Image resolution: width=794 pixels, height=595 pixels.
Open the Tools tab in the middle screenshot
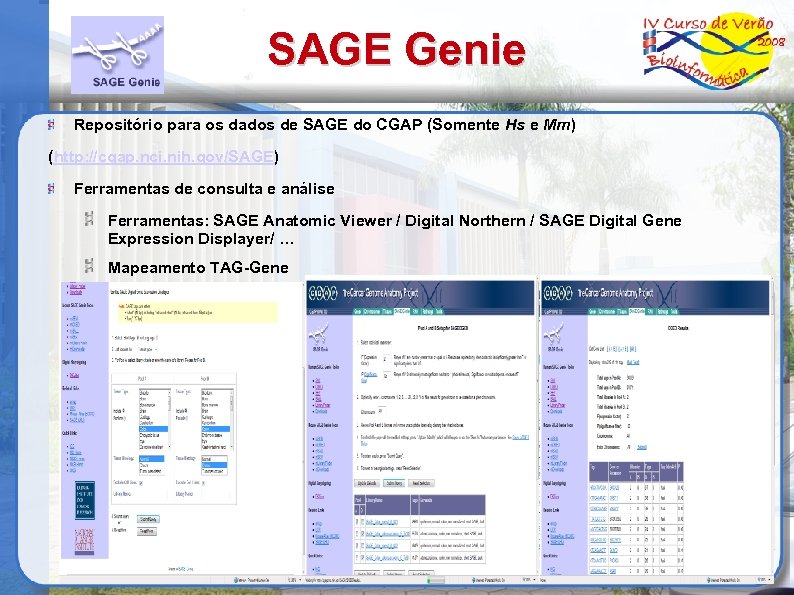(x=440, y=311)
